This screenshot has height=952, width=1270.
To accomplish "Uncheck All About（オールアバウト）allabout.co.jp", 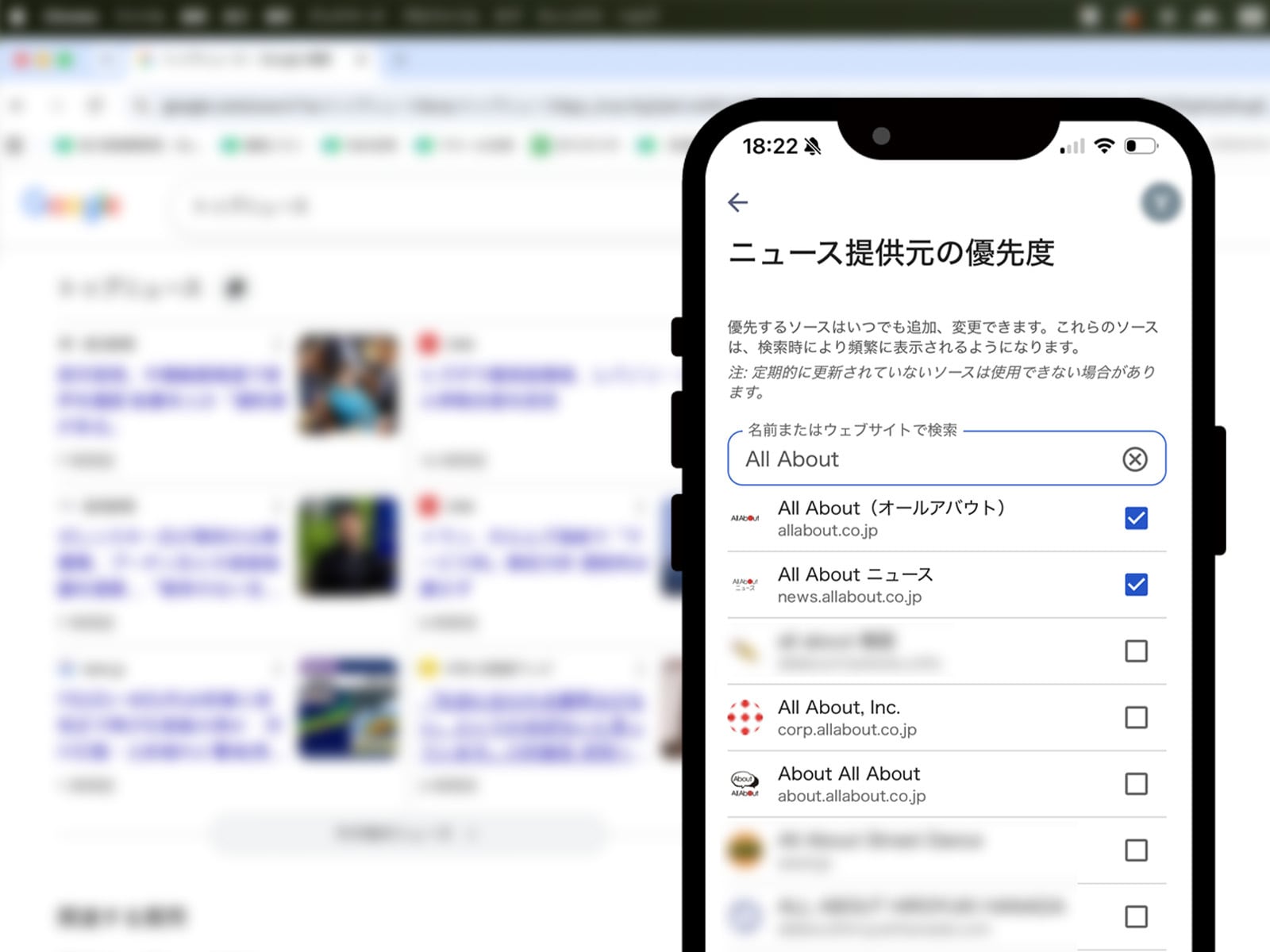I will pos(1136,518).
